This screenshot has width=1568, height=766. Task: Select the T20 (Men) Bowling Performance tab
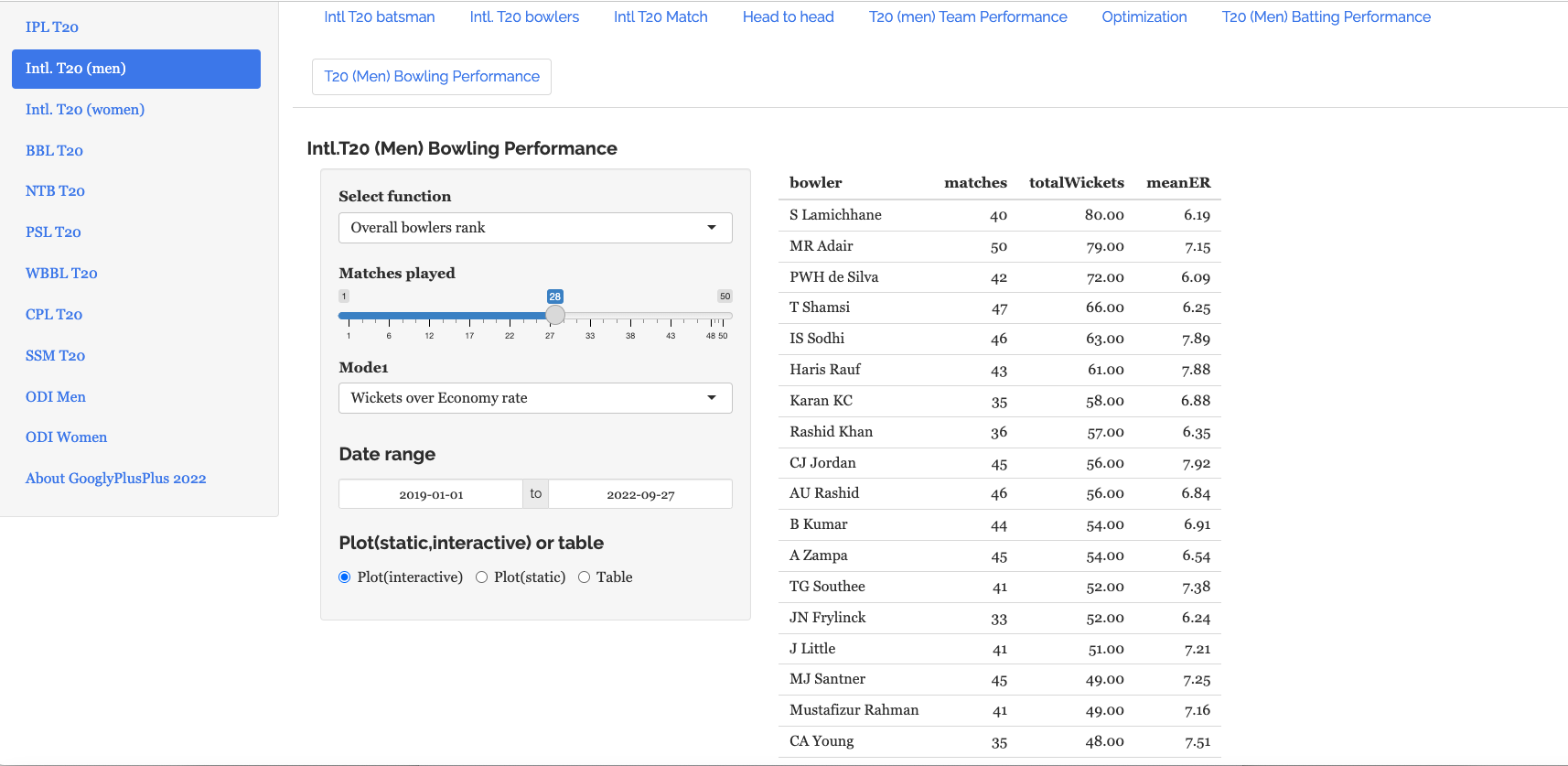point(432,77)
